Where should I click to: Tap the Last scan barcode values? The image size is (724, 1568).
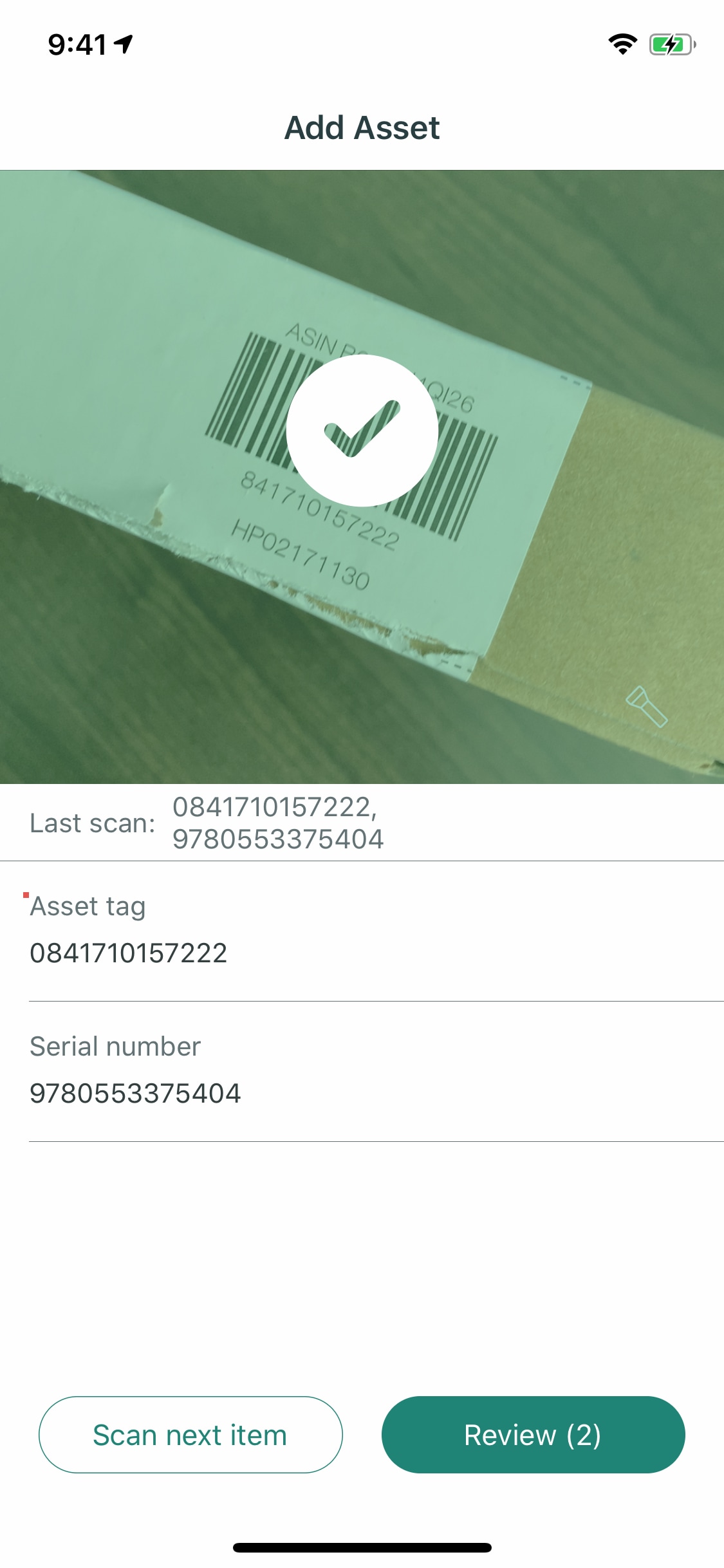(x=278, y=823)
